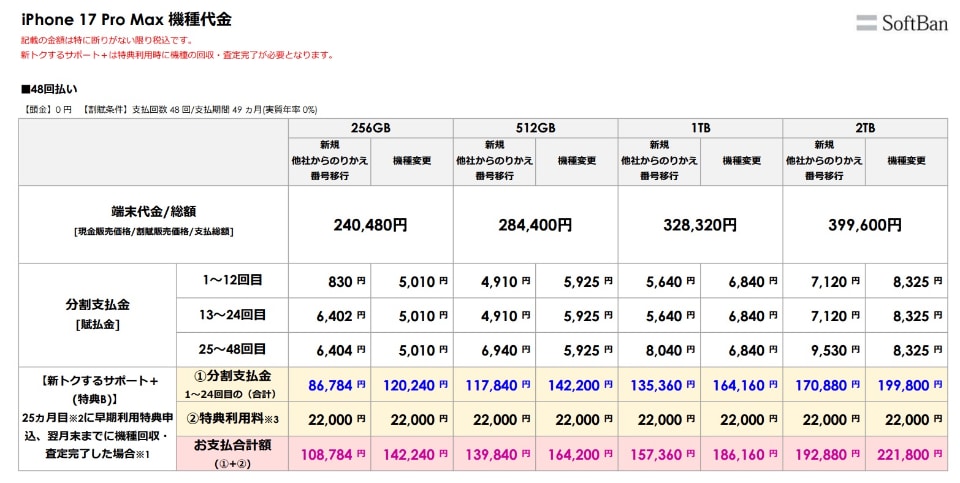Select the 1~12回目 row label
960x483 pixels.
pos(232,280)
